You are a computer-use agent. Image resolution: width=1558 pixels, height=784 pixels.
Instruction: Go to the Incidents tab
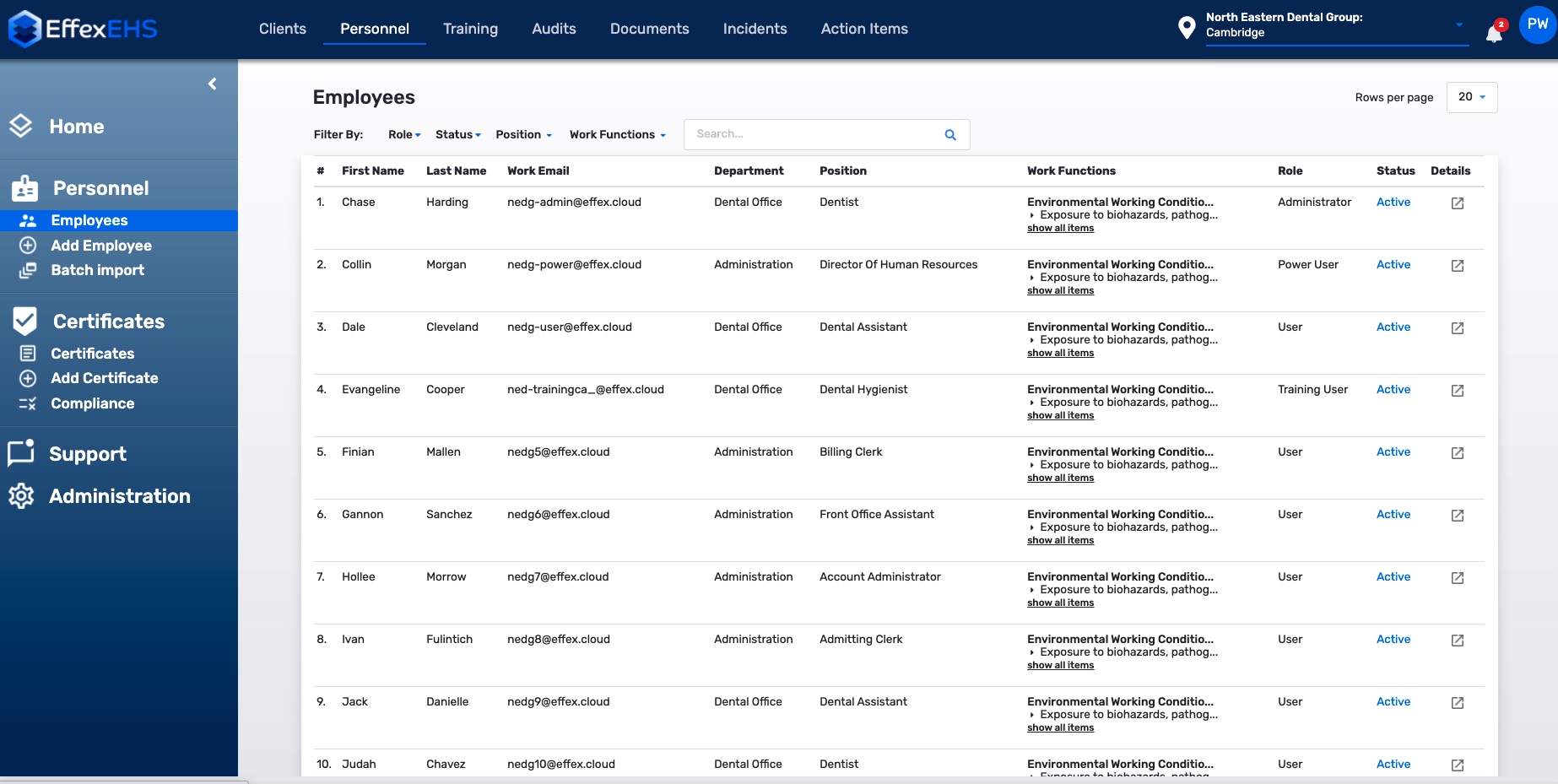coord(755,29)
